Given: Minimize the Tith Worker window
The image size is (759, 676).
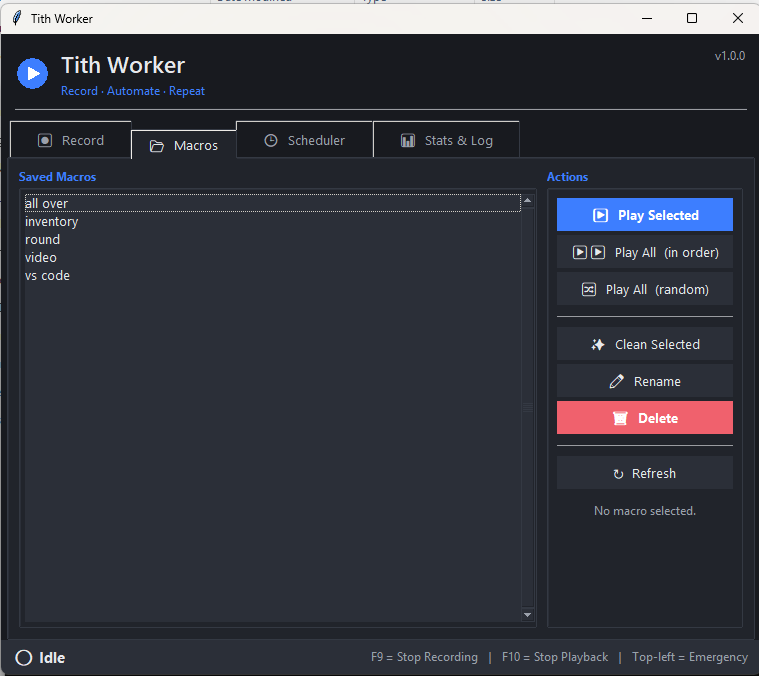Looking at the screenshot, I should 647,18.
